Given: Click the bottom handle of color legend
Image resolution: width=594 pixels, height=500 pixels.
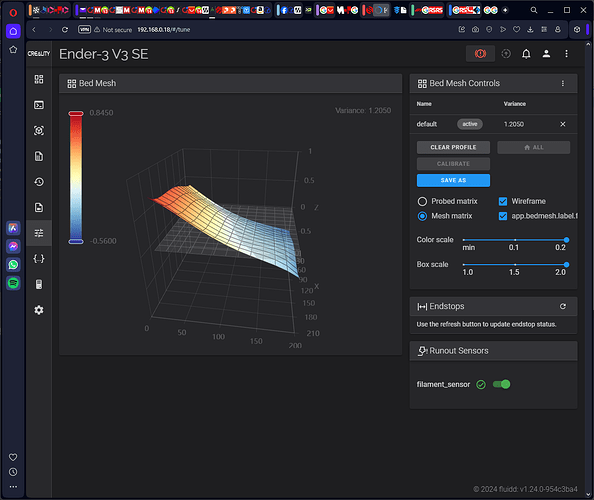Looking at the screenshot, I should (76, 241).
